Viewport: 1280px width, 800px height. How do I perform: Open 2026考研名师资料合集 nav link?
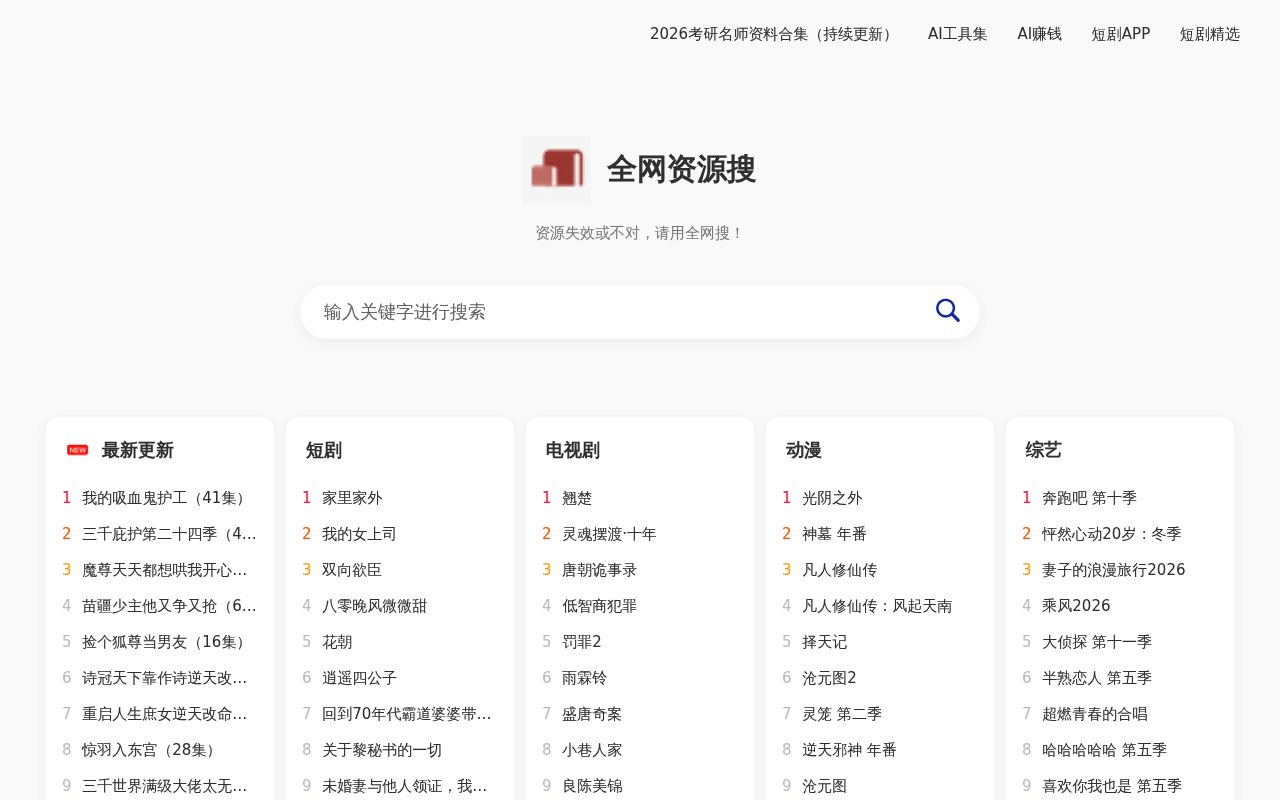pyautogui.click(x=774, y=34)
